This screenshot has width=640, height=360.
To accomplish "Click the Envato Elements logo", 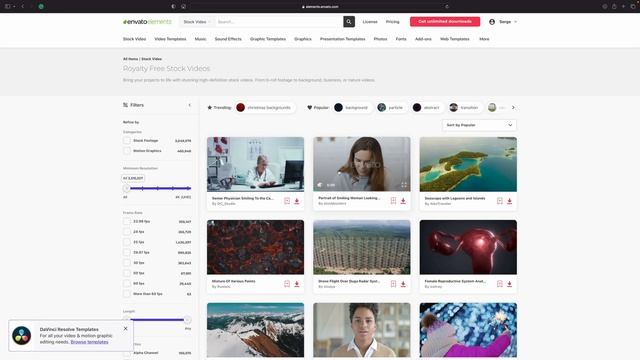I will pos(147,22).
